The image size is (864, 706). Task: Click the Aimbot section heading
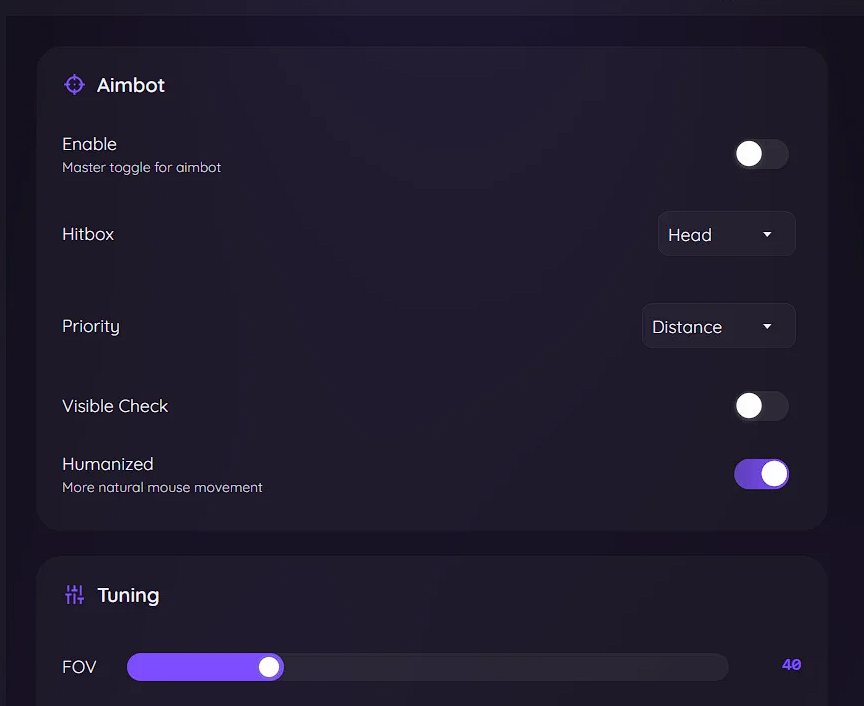pyautogui.click(x=131, y=85)
